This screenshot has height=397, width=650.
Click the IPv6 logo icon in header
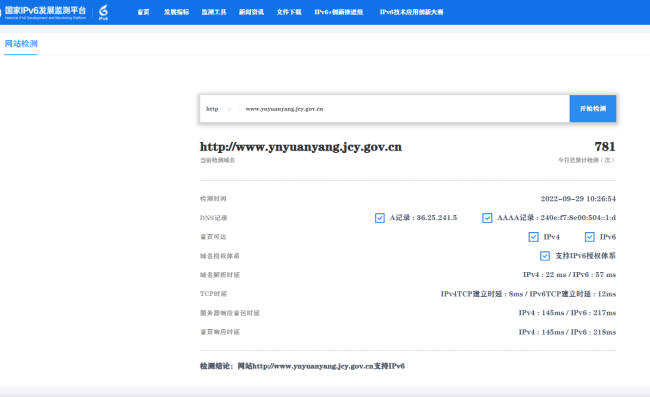click(103, 12)
